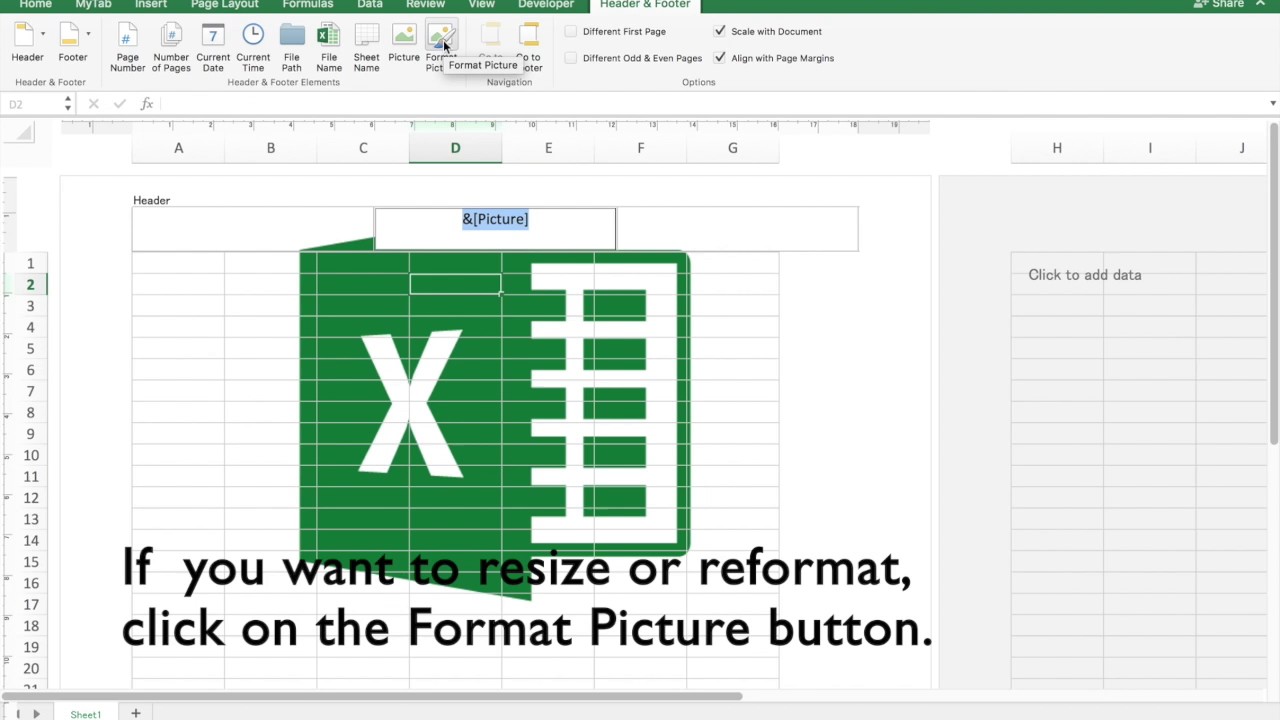
Task: Expand the formula bar arrow
Action: pyautogui.click(x=1272, y=104)
